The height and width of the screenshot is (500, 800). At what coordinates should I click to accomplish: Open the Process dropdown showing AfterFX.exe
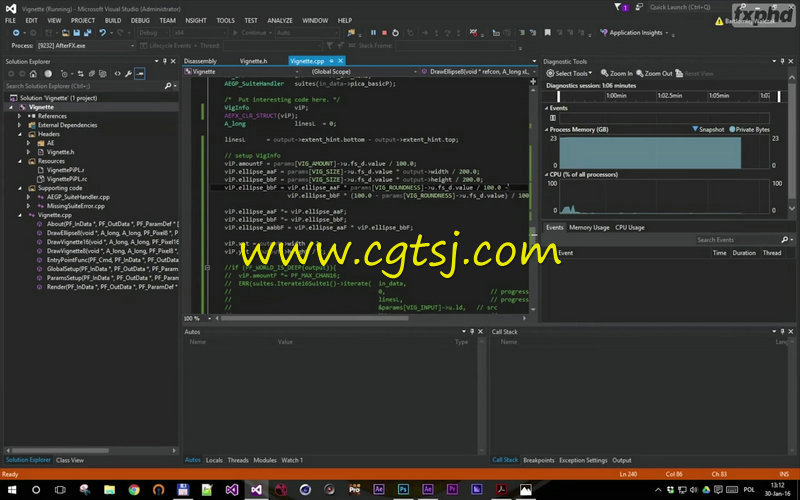click(85, 45)
